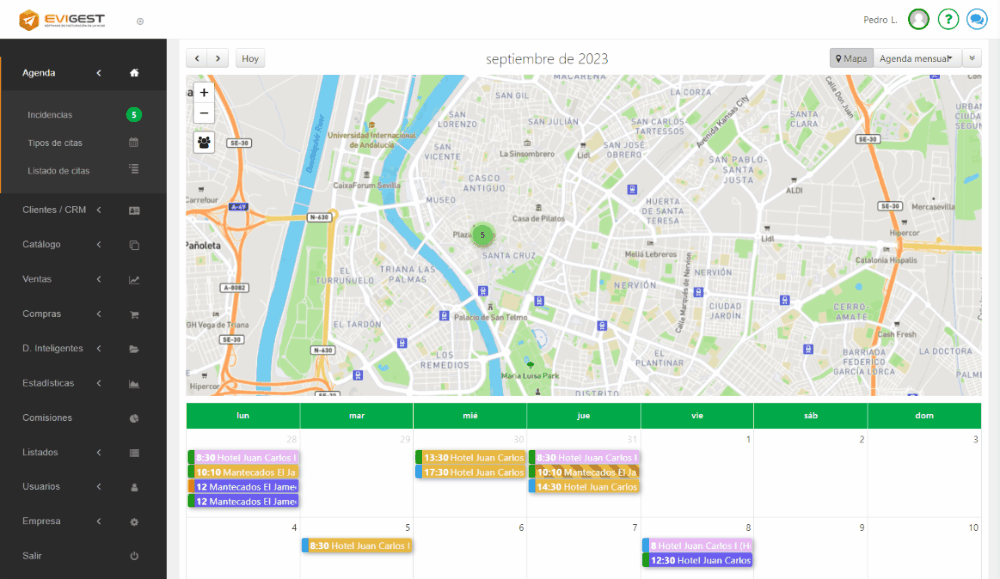Select Salir to log out
Image resolution: width=1000 pixels, height=579 pixels.
tap(32, 555)
